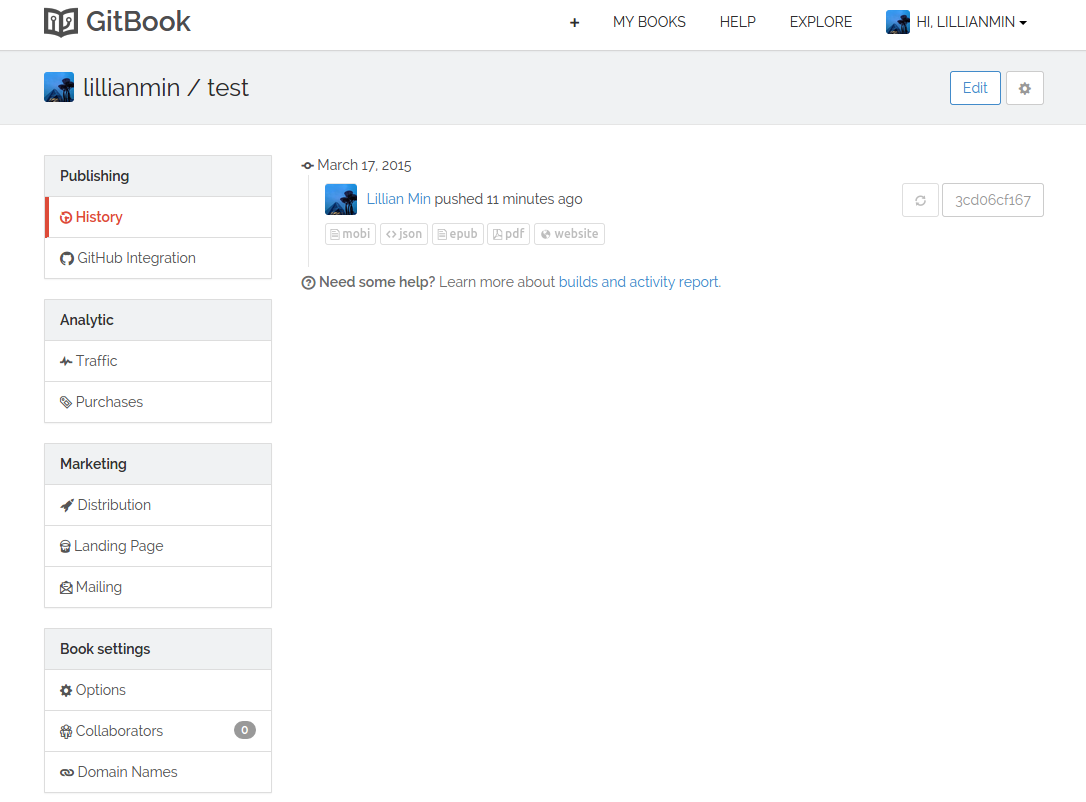Open the Collaborators settings page
The height and width of the screenshot is (802, 1086).
(x=158, y=731)
